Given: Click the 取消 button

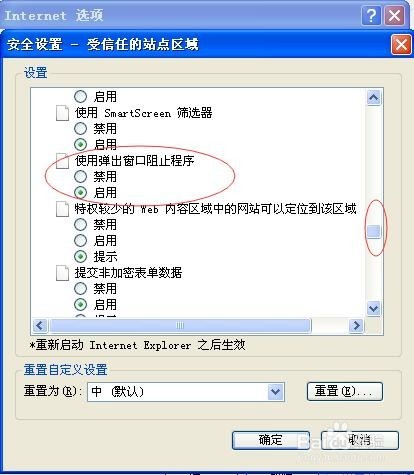Looking at the screenshot, I should click(360, 440).
